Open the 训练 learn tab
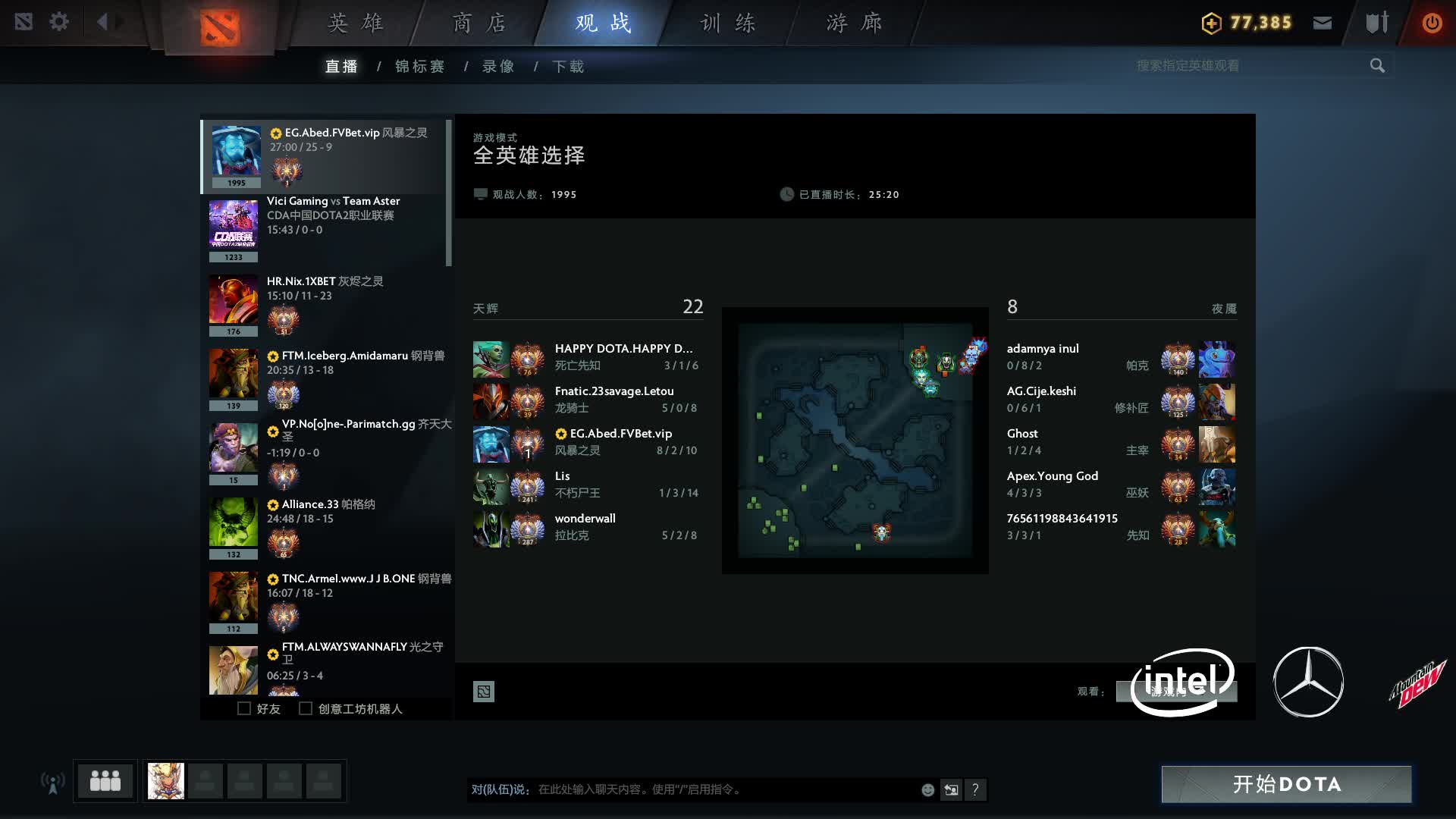Viewport: 1456px width, 819px height. click(727, 23)
